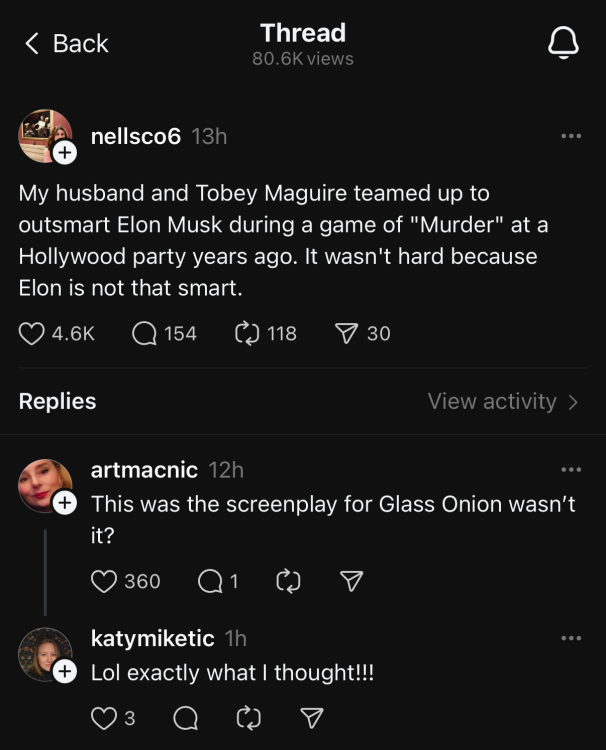Repost the nellsco6 post
The image size is (606, 750).
[247, 333]
